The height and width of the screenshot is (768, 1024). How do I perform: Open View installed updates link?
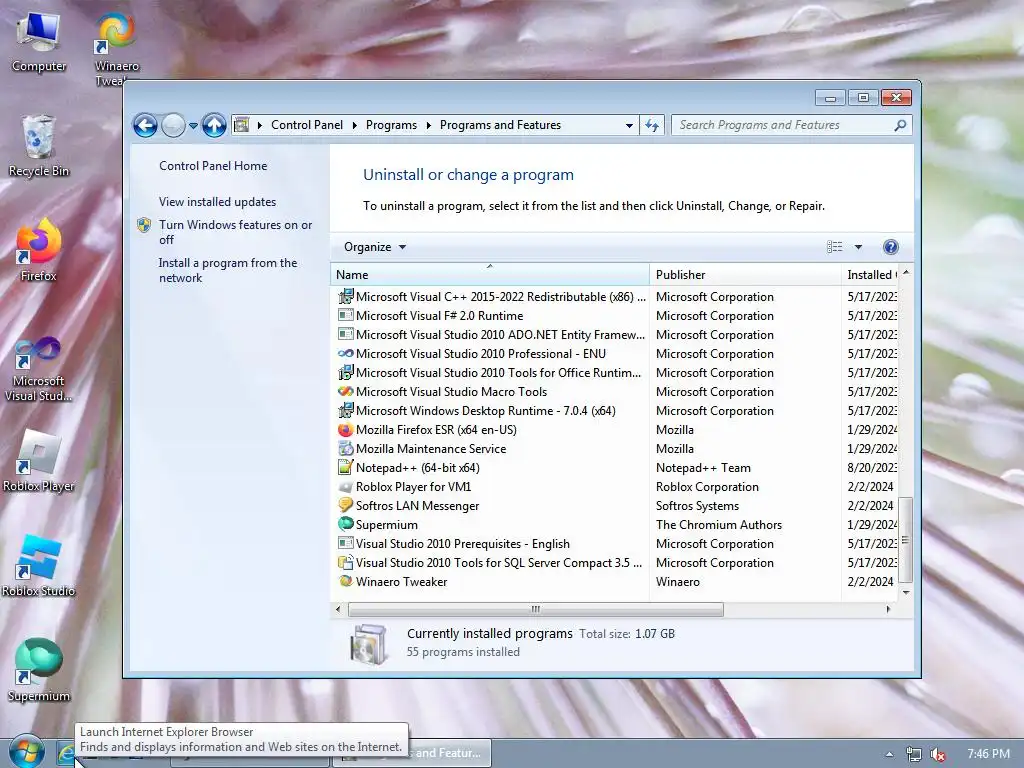[x=217, y=202]
